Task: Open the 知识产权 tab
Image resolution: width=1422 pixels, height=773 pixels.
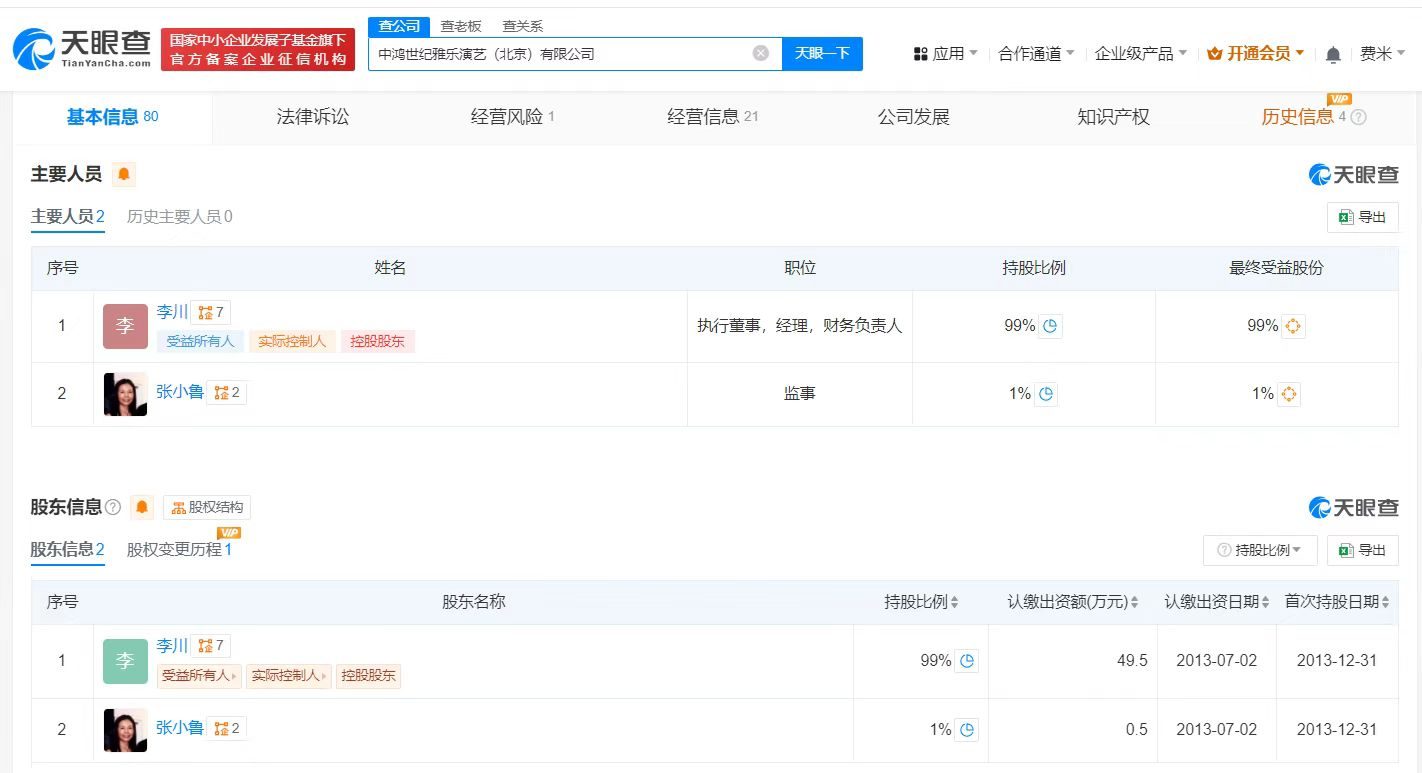Action: (x=1113, y=117)
